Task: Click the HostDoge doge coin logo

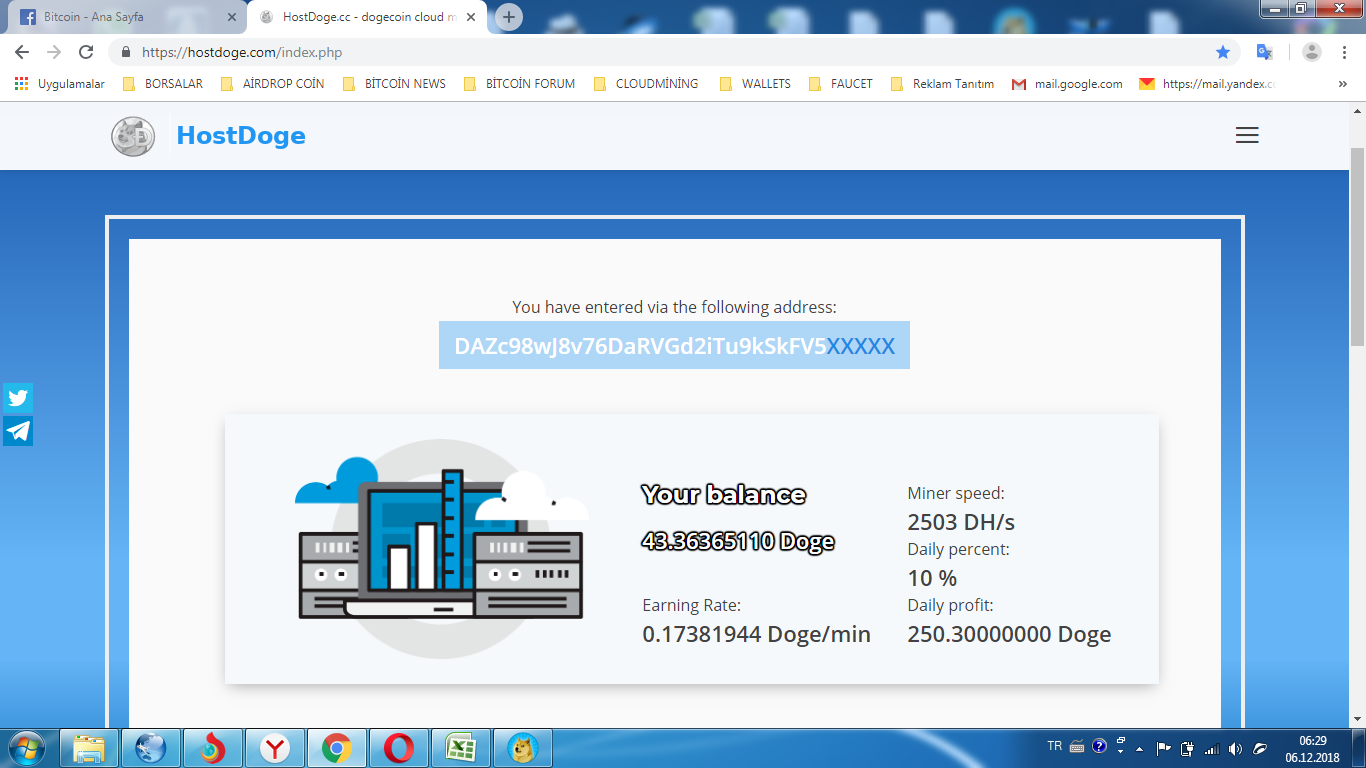Action: (133, 136)
